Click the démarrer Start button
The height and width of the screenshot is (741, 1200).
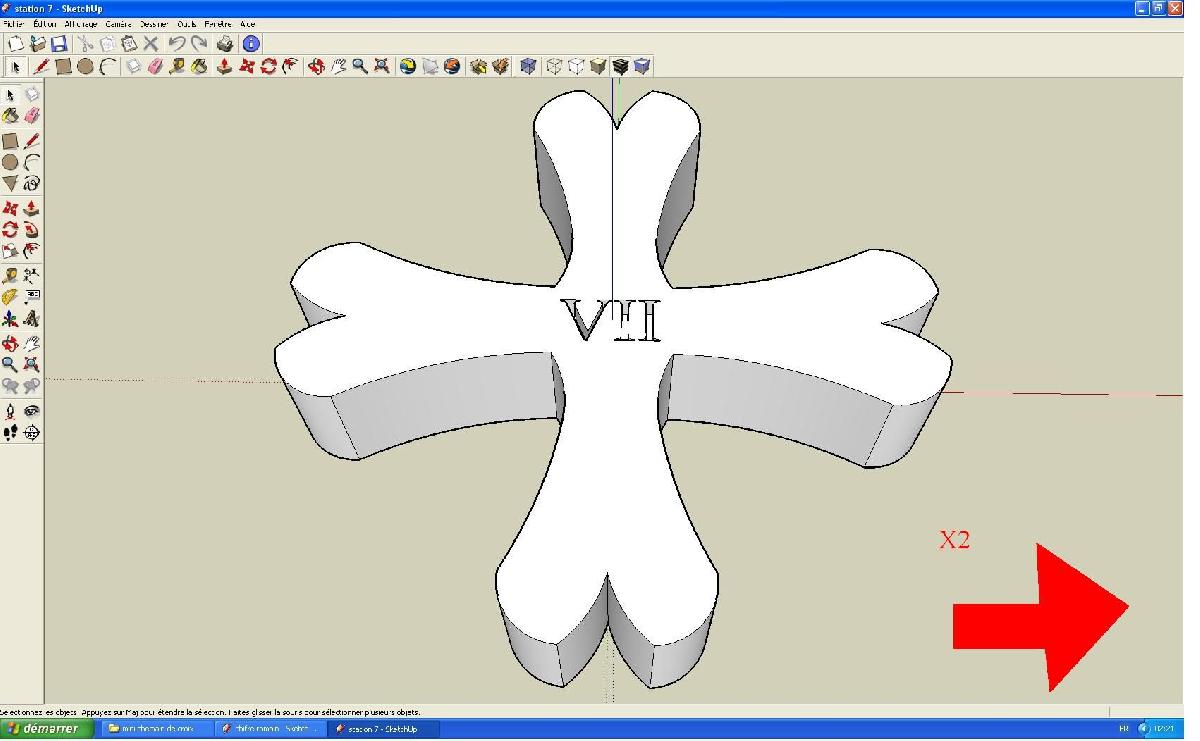click(47, 729)
